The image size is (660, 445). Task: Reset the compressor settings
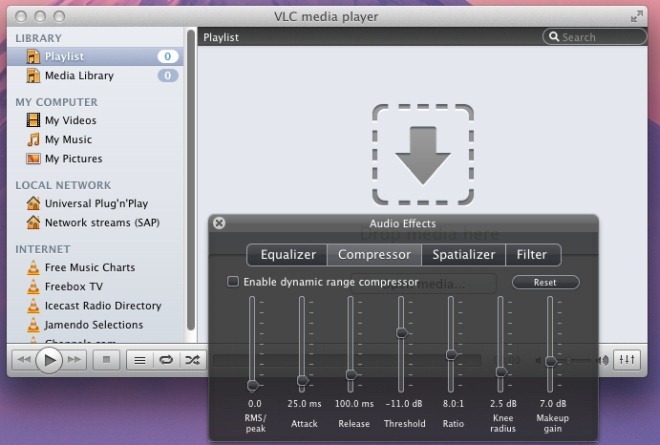tap(545, 282)
